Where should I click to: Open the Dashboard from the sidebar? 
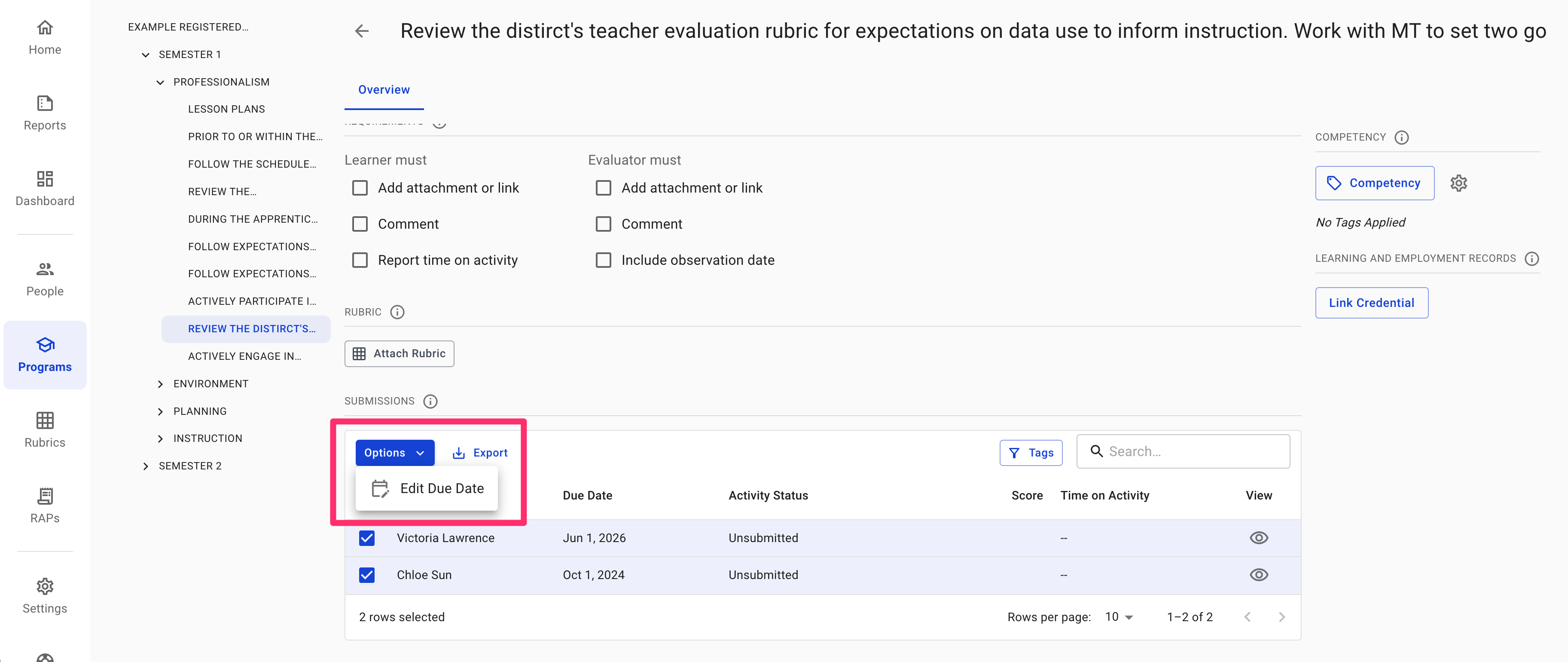click(44, 188)
